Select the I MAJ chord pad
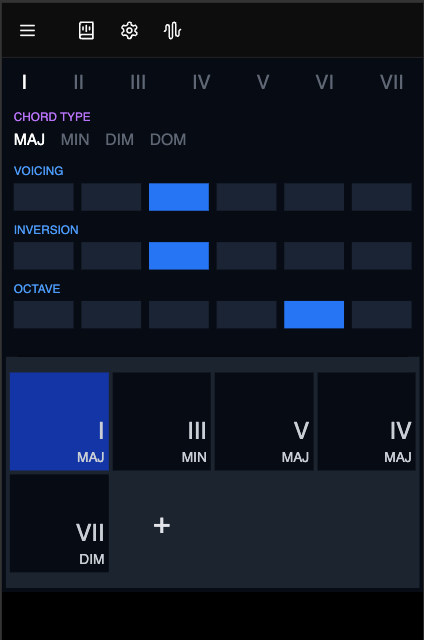Image resolution: width=424 pixels, height=640 pixels. [x=59, y=421]
